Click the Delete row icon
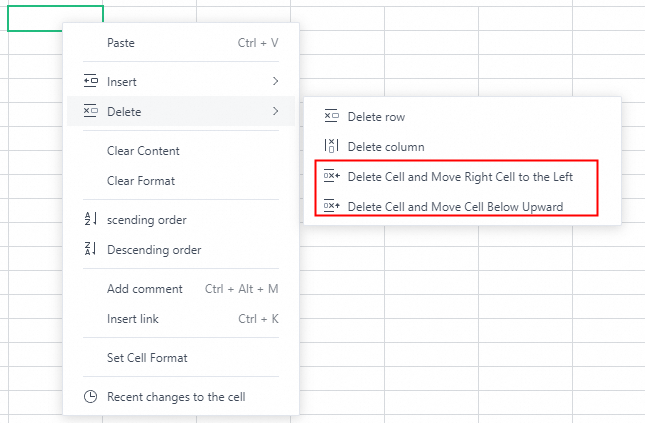Viewport: 645px width, 423px height. tap(332, 117)
